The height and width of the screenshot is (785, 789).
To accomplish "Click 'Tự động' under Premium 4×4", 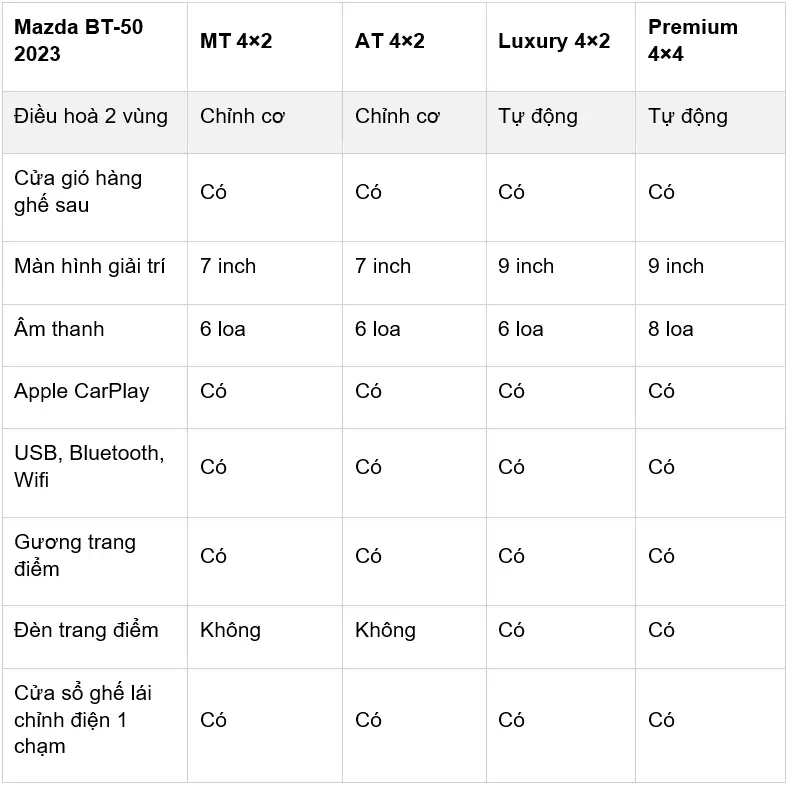I will (x=688, y=117).
